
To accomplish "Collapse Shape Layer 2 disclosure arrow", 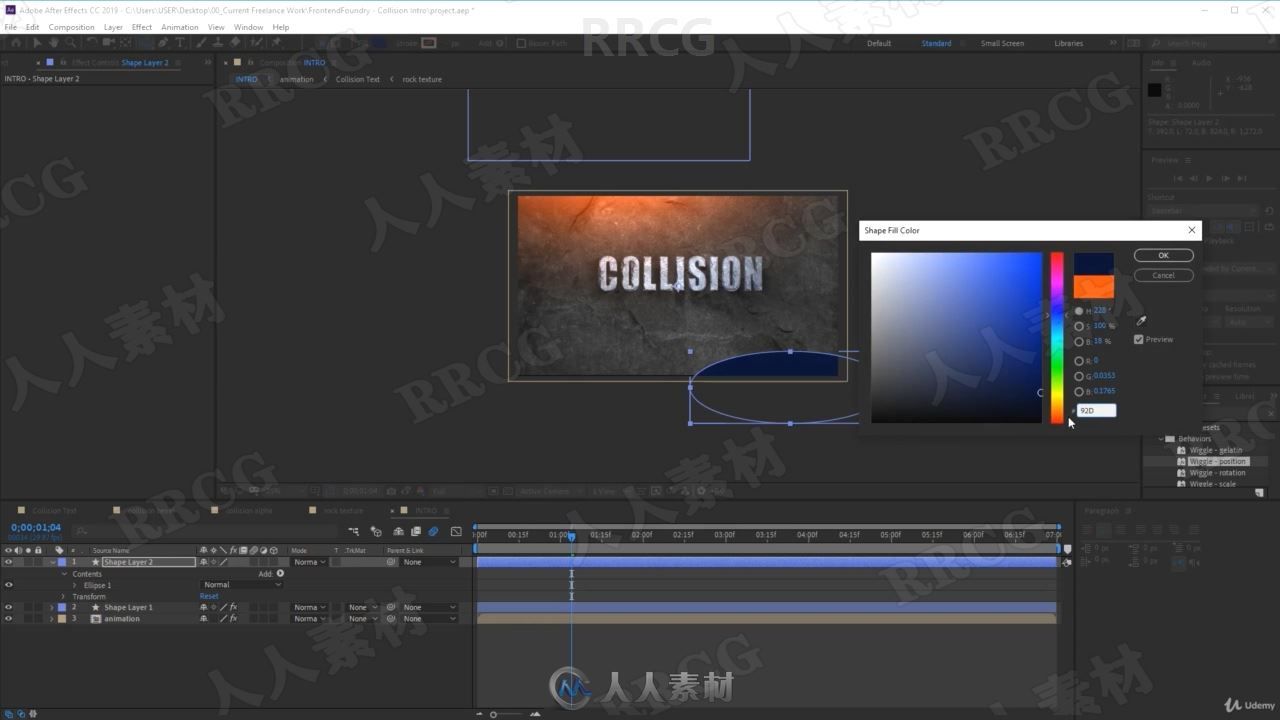I will pyautogui.click(x=52, y=562).
